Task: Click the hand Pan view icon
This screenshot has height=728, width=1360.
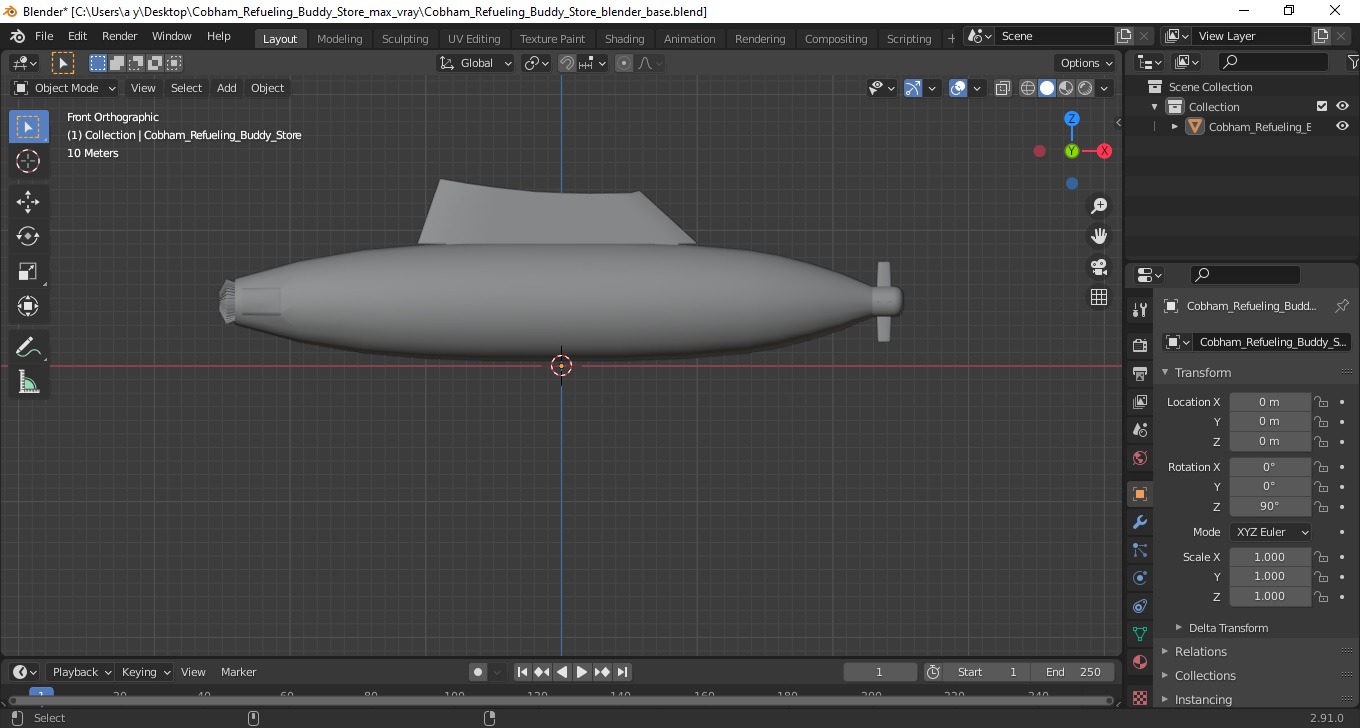Action: coord(1099,237)
